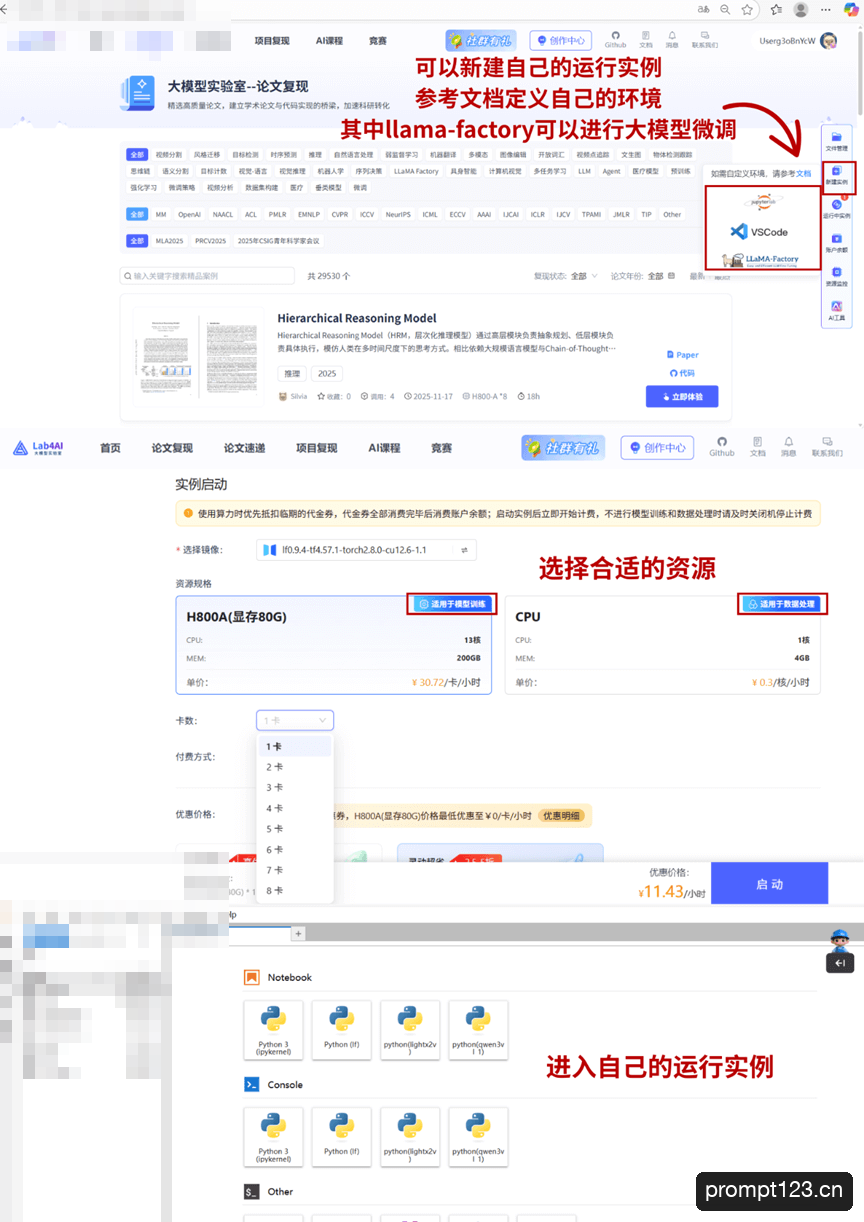The image size is (864, 1222).
Task: Click the 立即体验 button
Action: tap(682, 397)
